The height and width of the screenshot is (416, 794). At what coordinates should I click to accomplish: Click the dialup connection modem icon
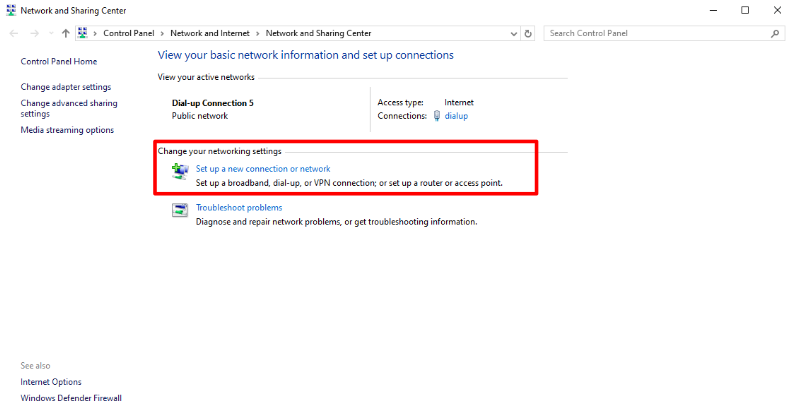(437, 116)
